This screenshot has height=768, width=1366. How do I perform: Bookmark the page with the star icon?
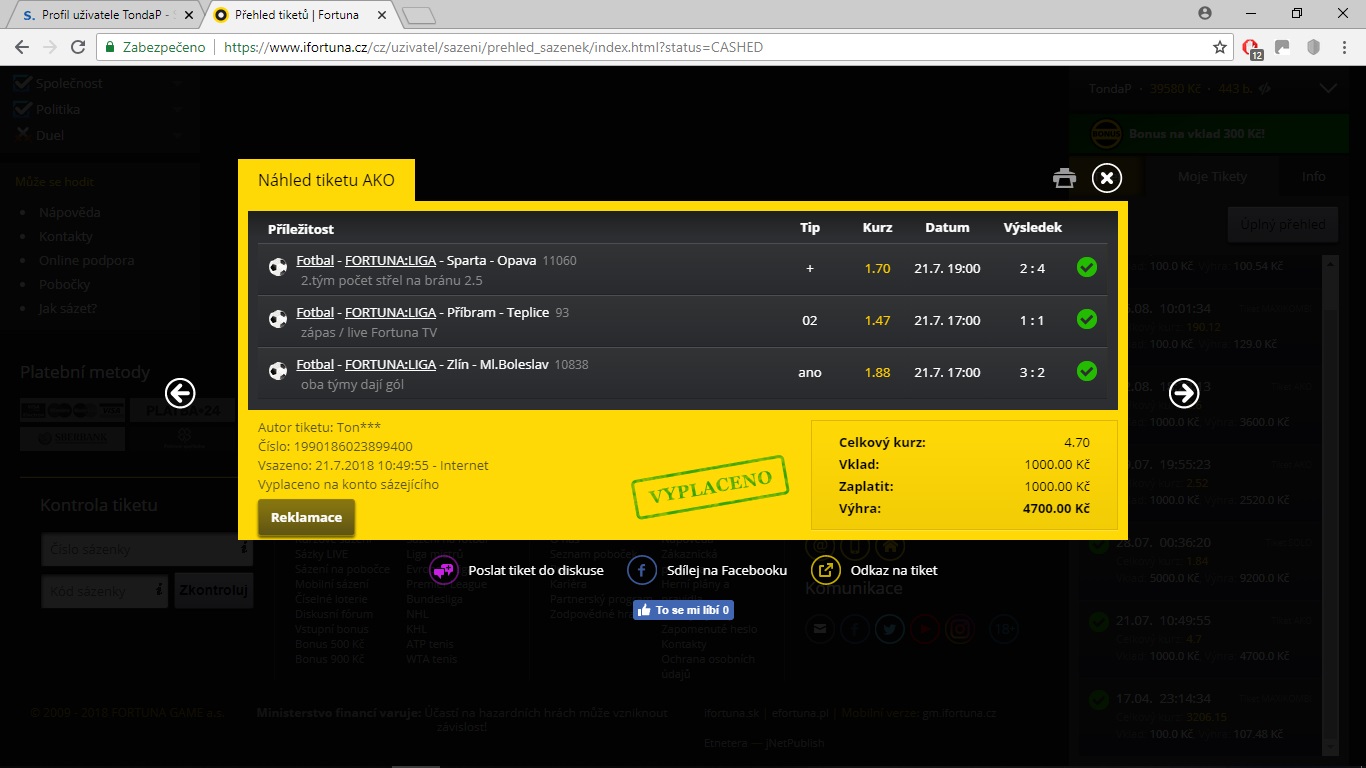coord(1220,47)
